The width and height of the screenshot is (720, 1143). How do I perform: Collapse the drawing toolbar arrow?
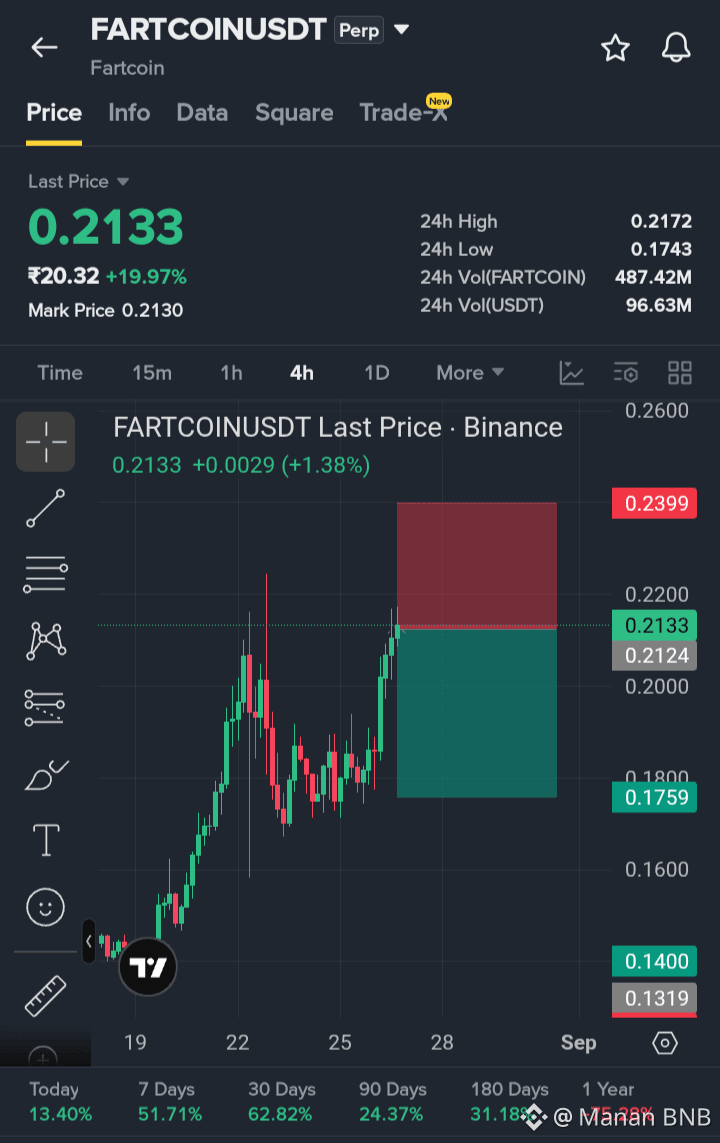point(89,941)
